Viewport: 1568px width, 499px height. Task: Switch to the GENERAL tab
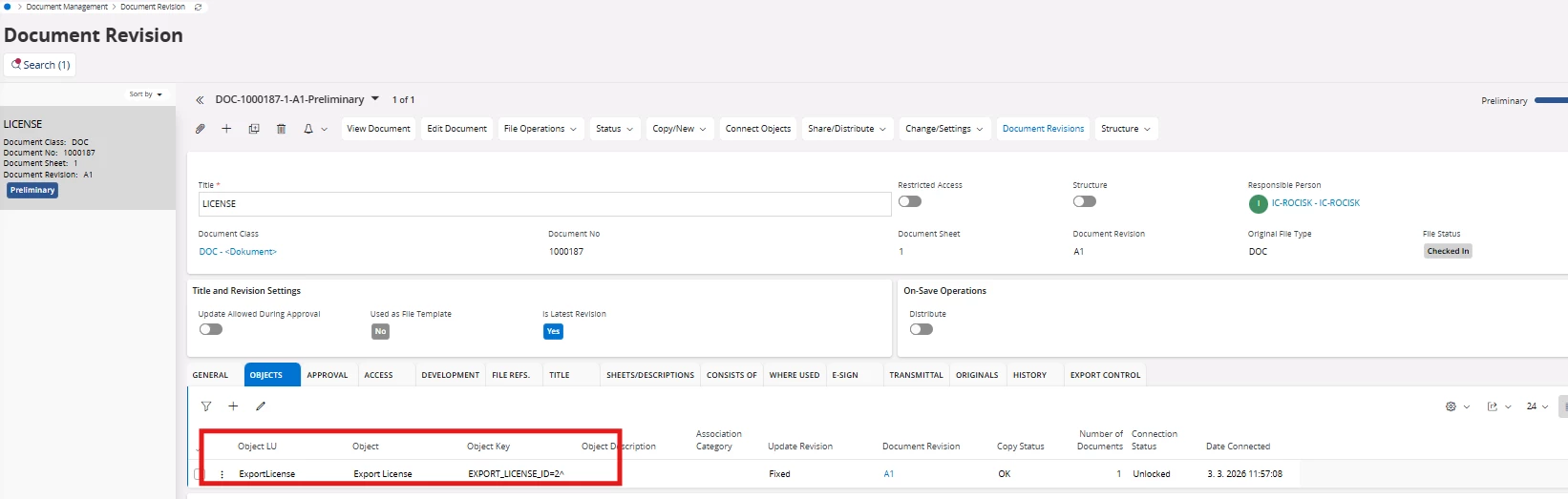pyautogui.click(x=210, y=375)
